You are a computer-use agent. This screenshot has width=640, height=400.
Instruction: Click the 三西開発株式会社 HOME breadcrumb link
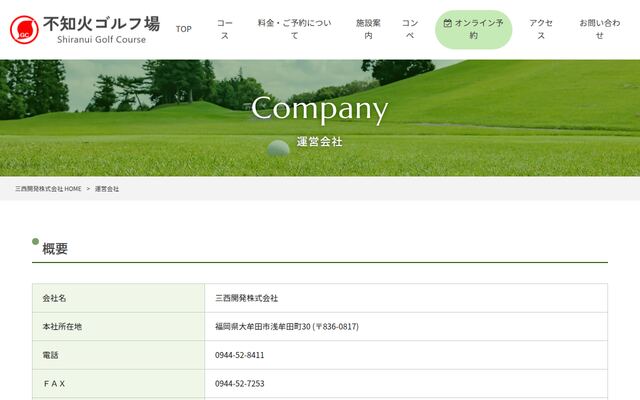click(48, 189)
